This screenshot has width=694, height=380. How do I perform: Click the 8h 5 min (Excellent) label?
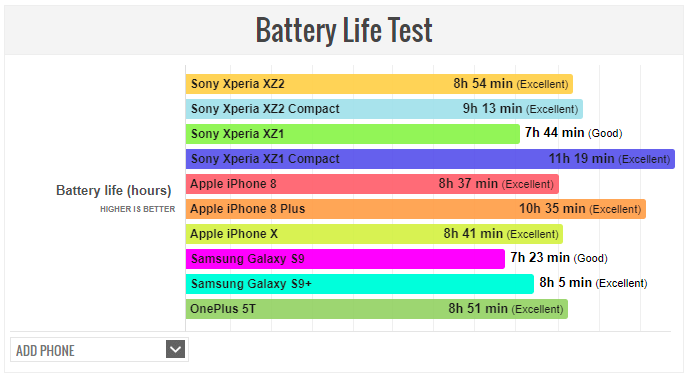click(x=593, y=283)
